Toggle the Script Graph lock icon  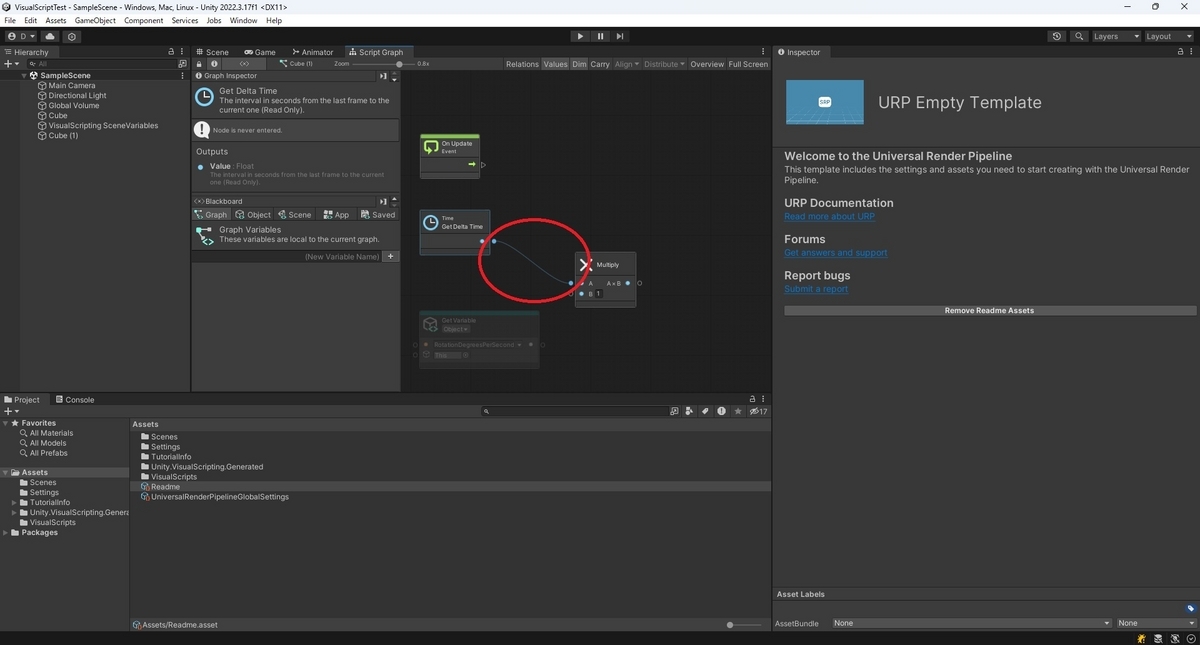coord(199,64)
